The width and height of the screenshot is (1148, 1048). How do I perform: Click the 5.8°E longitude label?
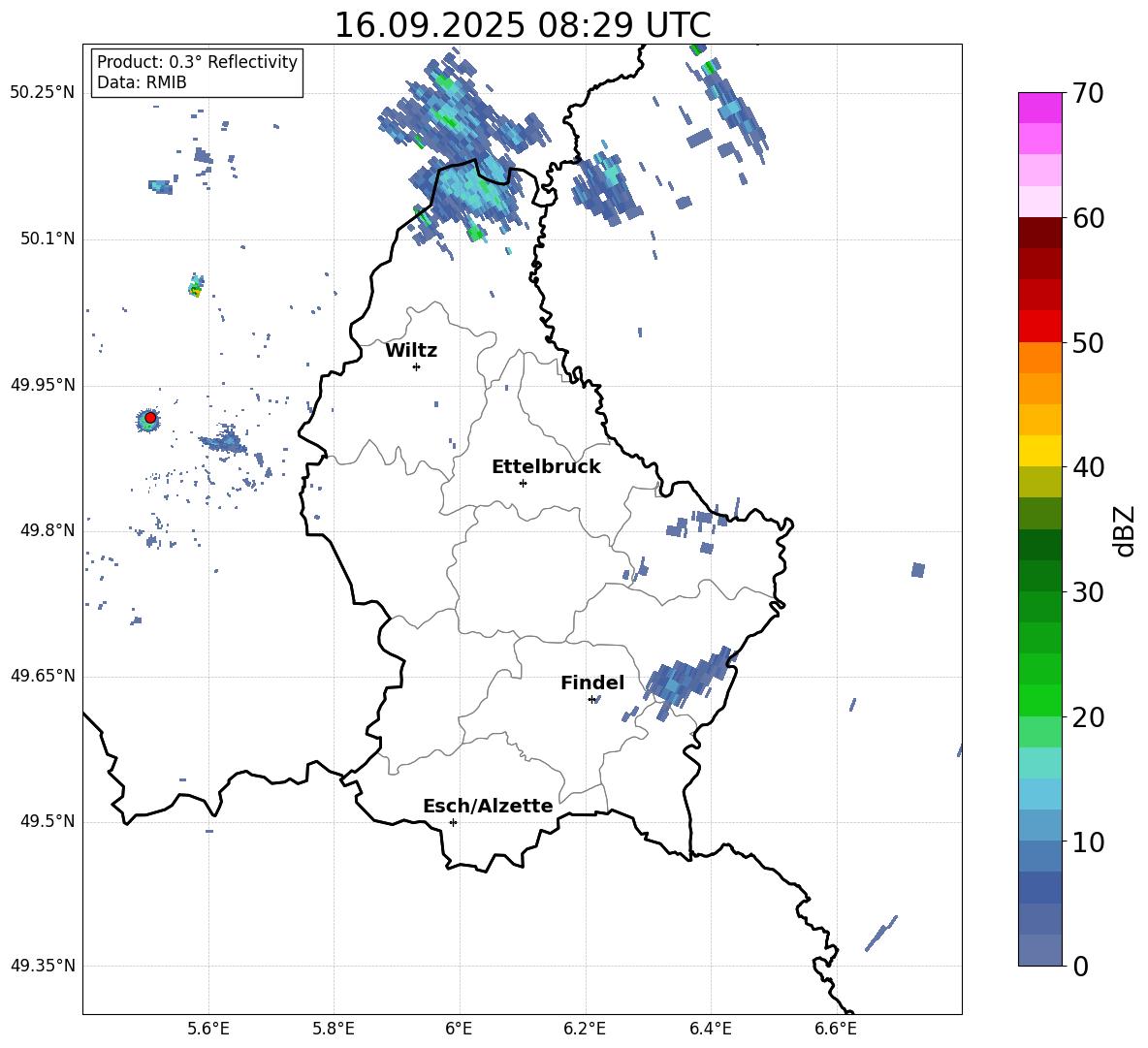(334, 1029)
